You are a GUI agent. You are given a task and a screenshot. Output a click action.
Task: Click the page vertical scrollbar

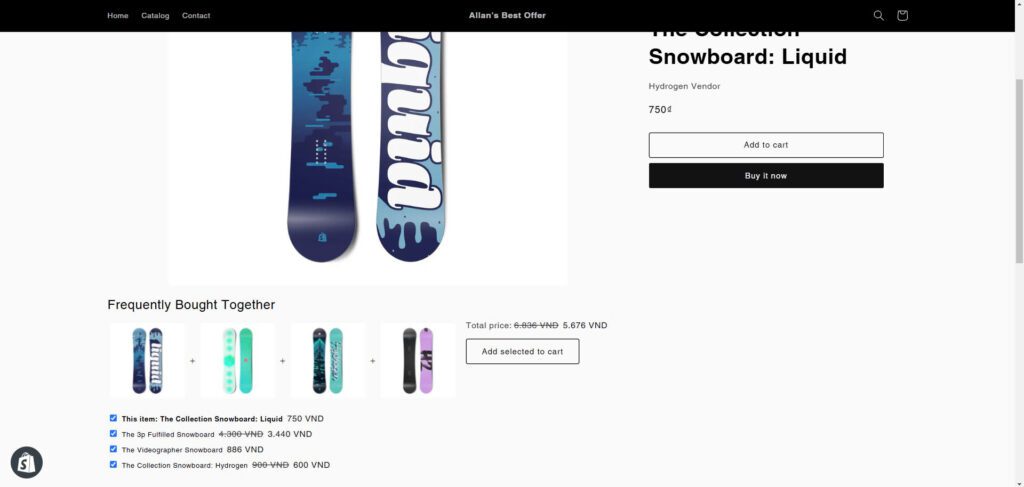pos(1017,250)
